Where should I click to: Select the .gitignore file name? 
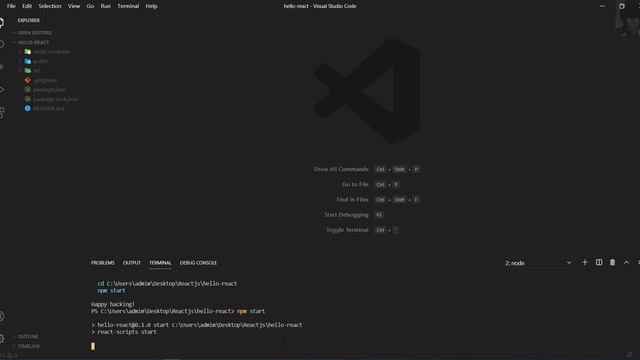pos(45,80)
